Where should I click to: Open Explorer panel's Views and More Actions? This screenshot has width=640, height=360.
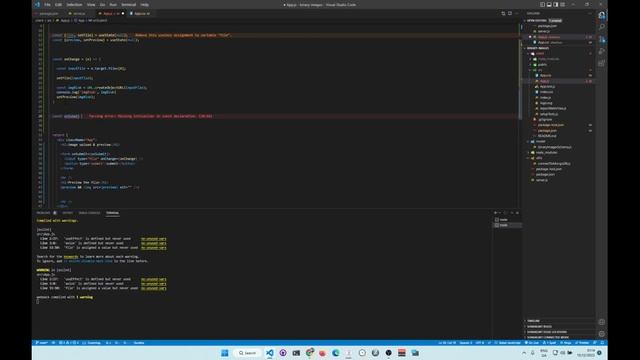(x=589, y=13)
